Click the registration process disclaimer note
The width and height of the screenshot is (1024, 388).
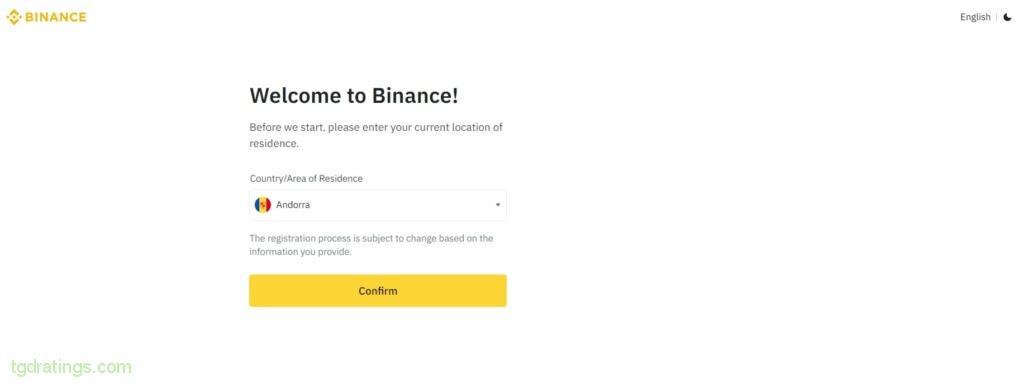click(371, 245)
